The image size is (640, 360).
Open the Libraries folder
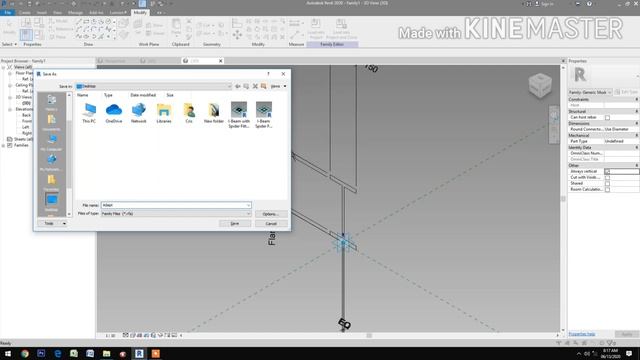[x=164, y=113]
